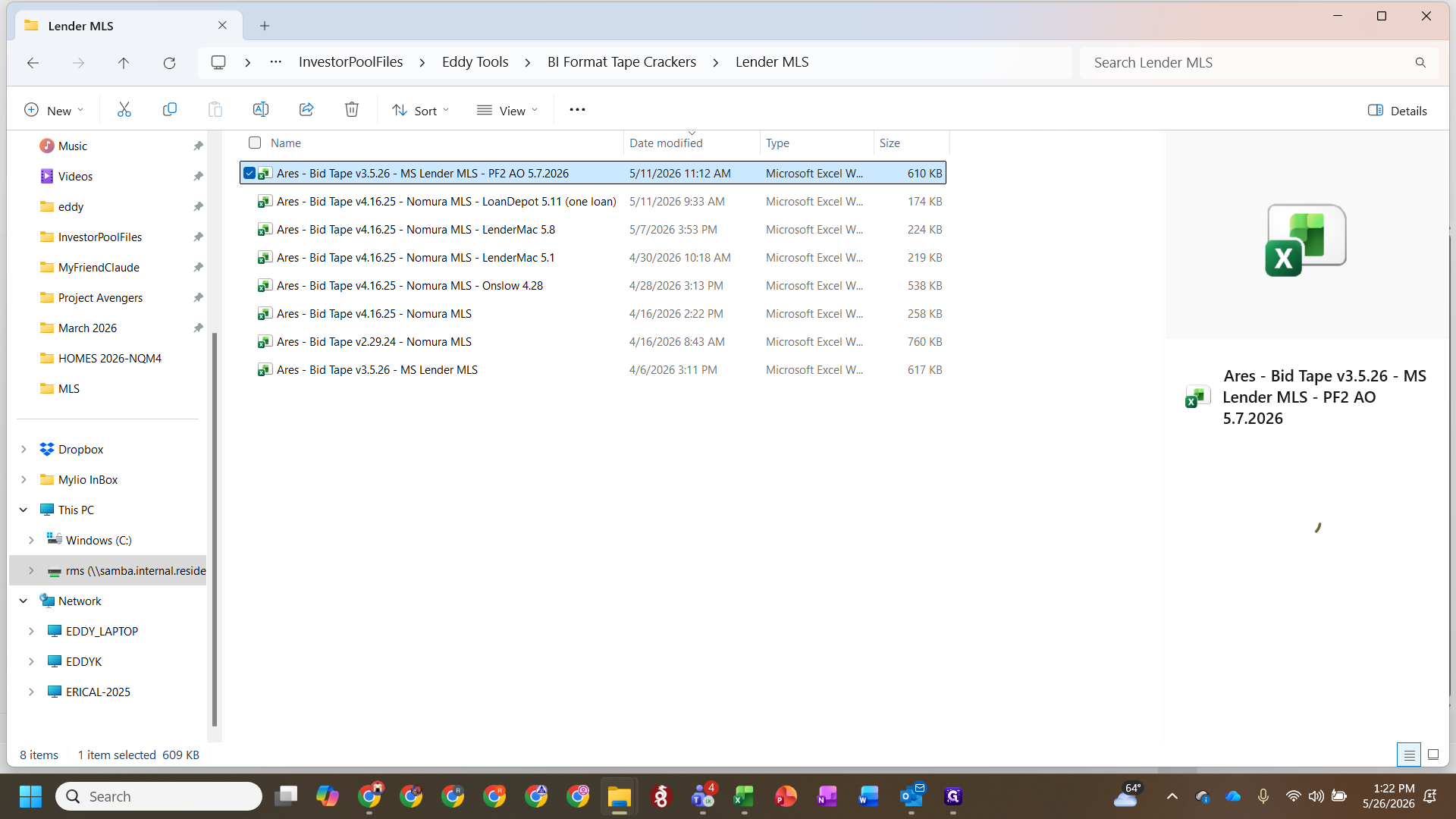Navigate to InvestorPoolFiles breadcrumb
The height and width of the screenshot is (819, 1456).
(351, 62)
